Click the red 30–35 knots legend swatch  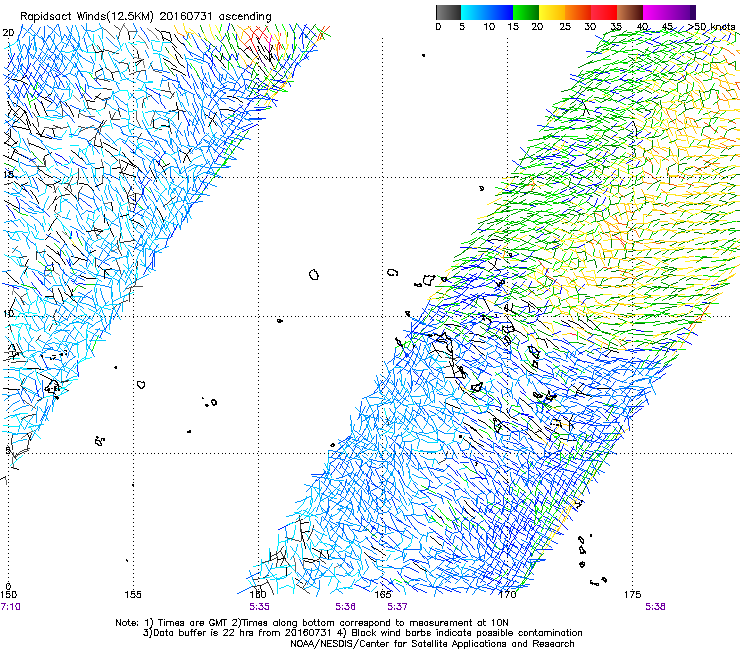click(604, 12)
